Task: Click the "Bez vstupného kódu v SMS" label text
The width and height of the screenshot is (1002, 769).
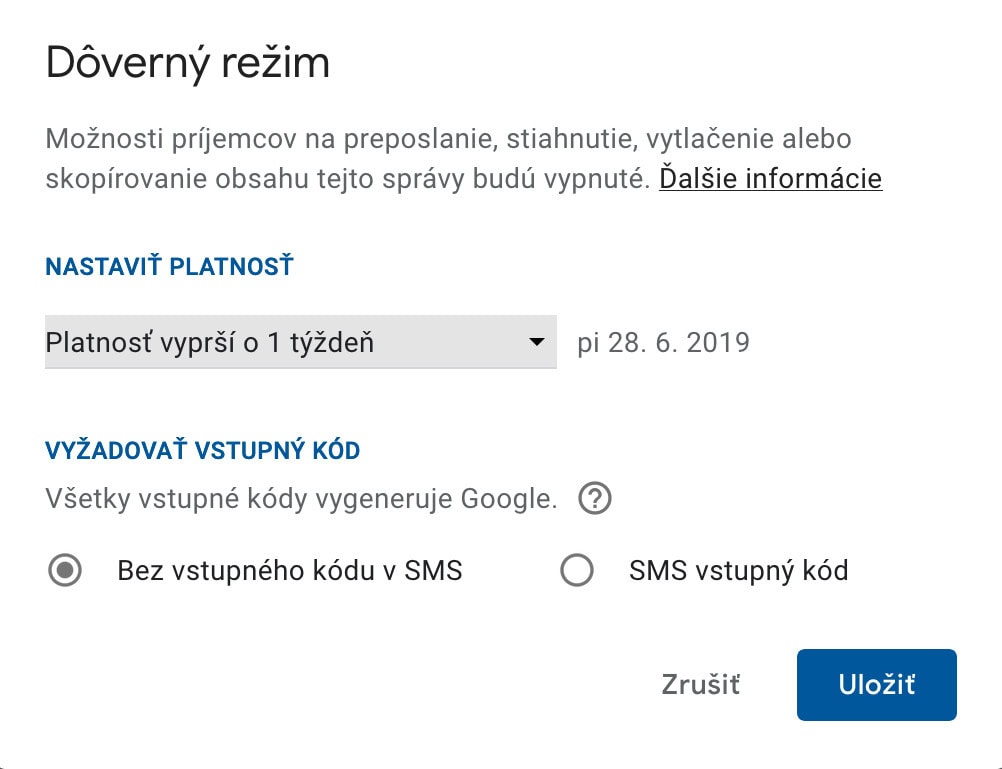Action: [289, 571]
